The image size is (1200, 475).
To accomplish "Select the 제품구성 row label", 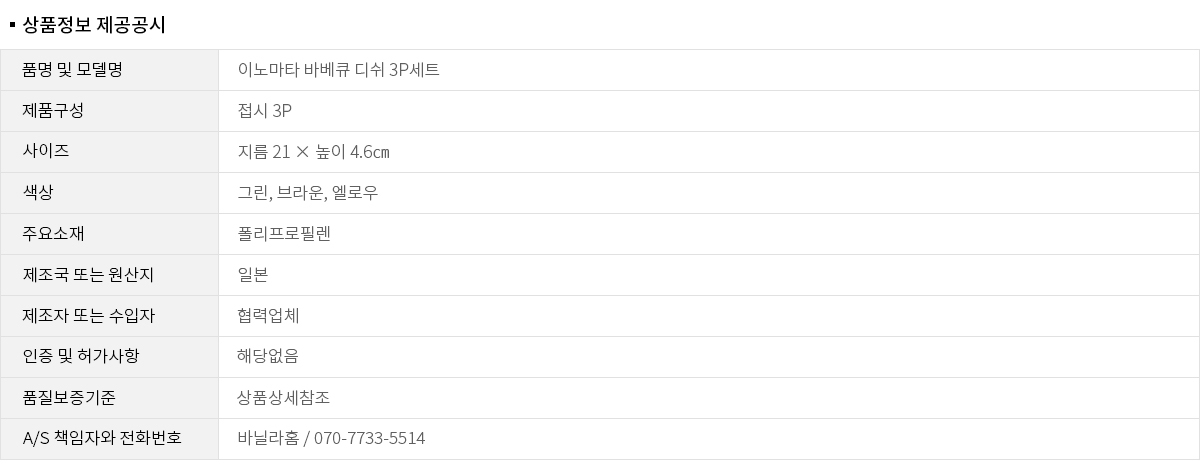I will [x=53, y=111].
